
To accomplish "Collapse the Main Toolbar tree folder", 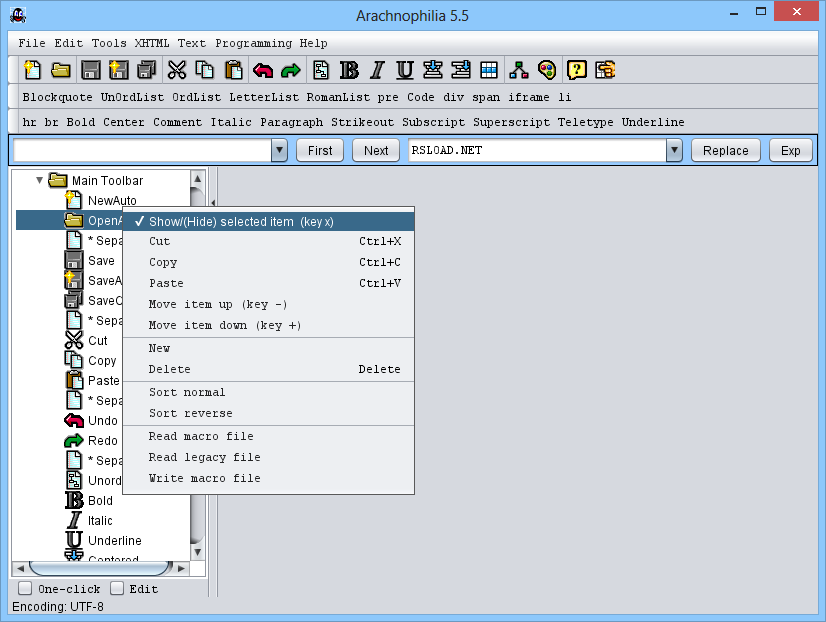I will (40, 180).
